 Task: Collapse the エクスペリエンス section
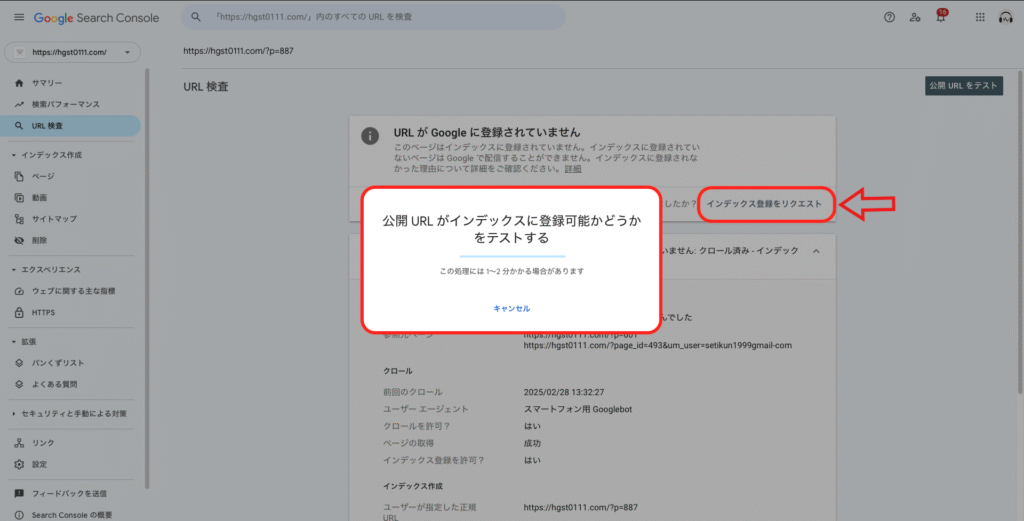coord(14,270)
